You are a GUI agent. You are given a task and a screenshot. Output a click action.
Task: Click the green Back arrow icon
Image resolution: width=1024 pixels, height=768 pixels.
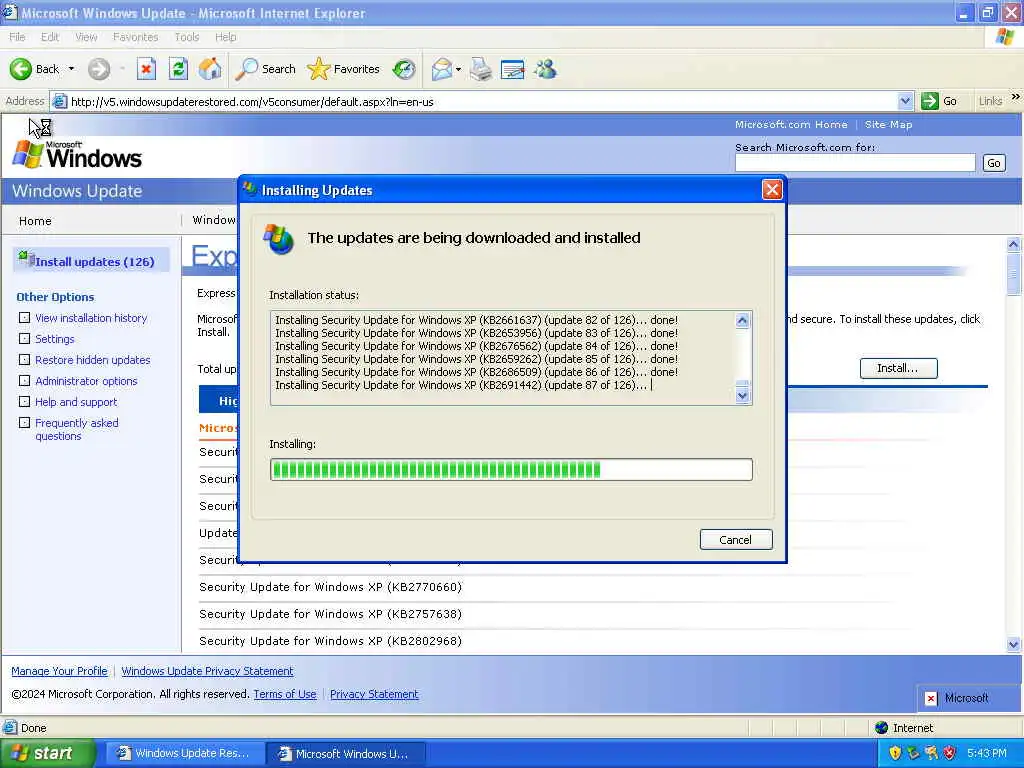click(20, 69)
